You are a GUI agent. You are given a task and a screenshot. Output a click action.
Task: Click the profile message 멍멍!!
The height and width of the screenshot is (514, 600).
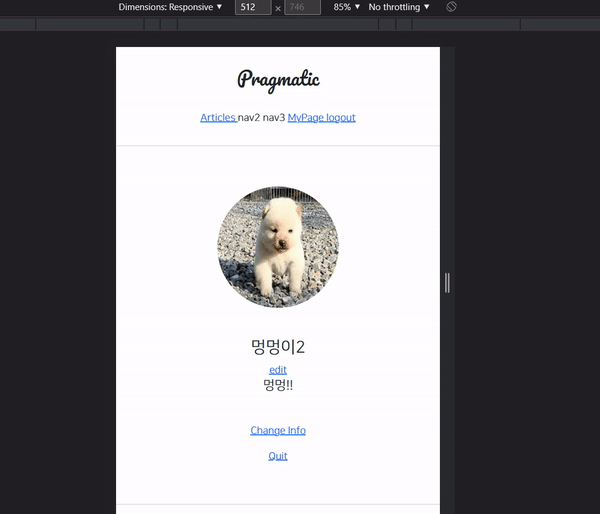coord(278,385)
